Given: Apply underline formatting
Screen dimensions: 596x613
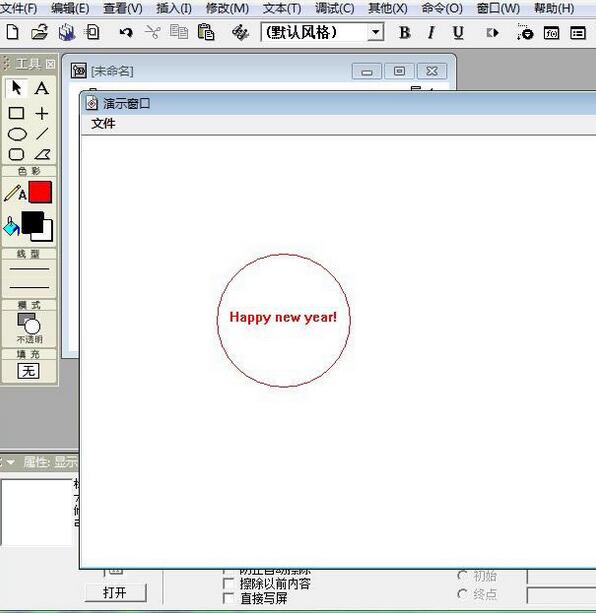Looking at the screenshot, I should click(458, 33).
